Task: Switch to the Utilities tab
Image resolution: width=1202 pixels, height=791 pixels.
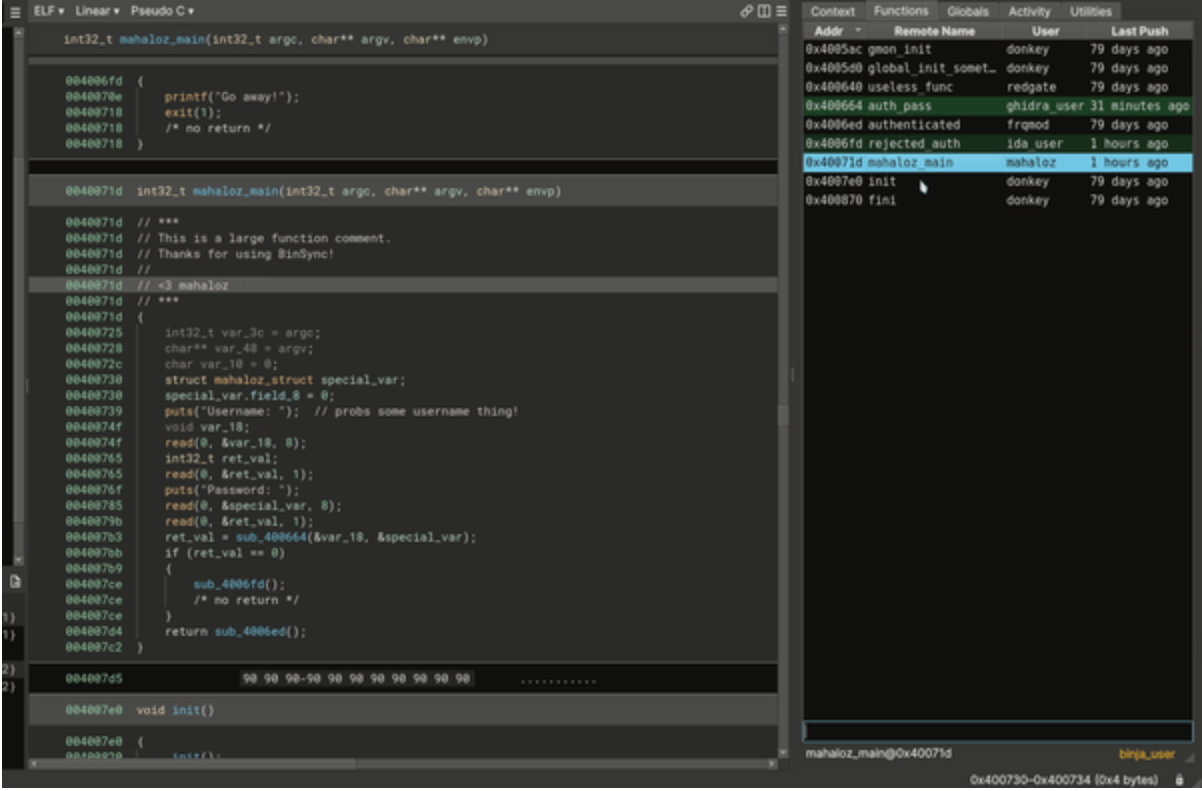Action: tap(1090, 11)
